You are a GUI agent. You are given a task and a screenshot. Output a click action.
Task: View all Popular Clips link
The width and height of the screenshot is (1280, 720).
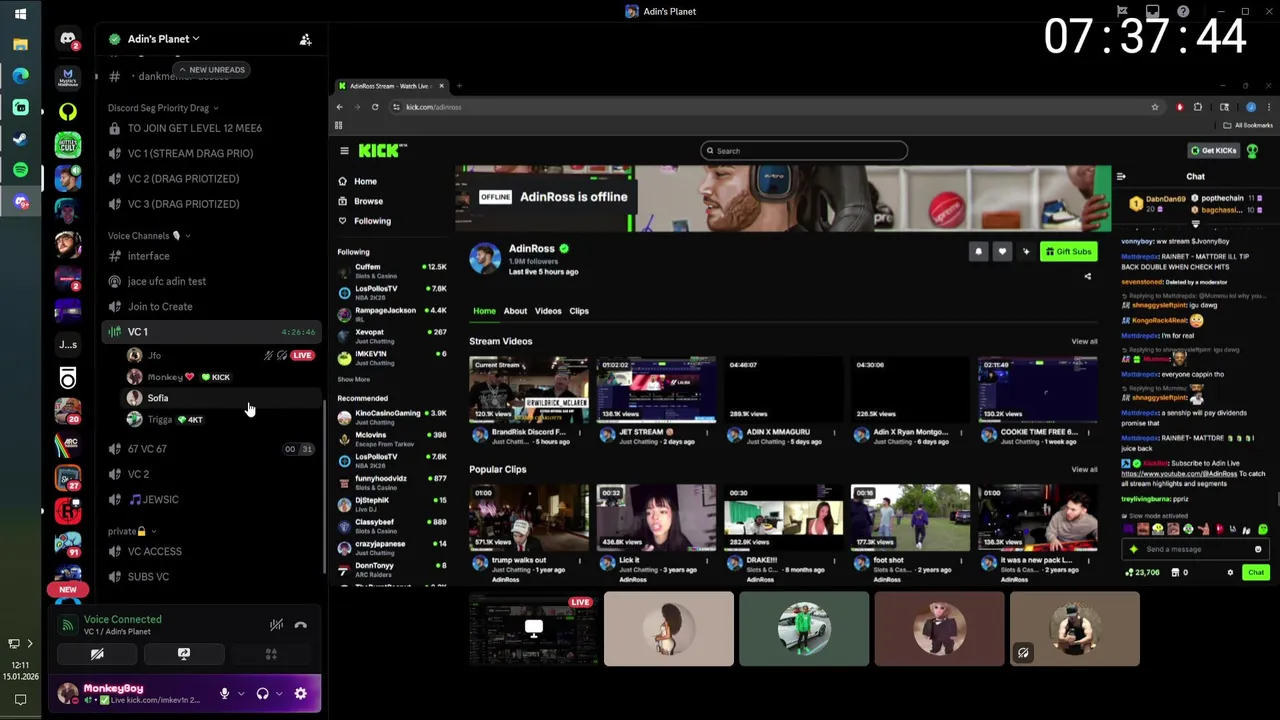(x=1084, y=470)
